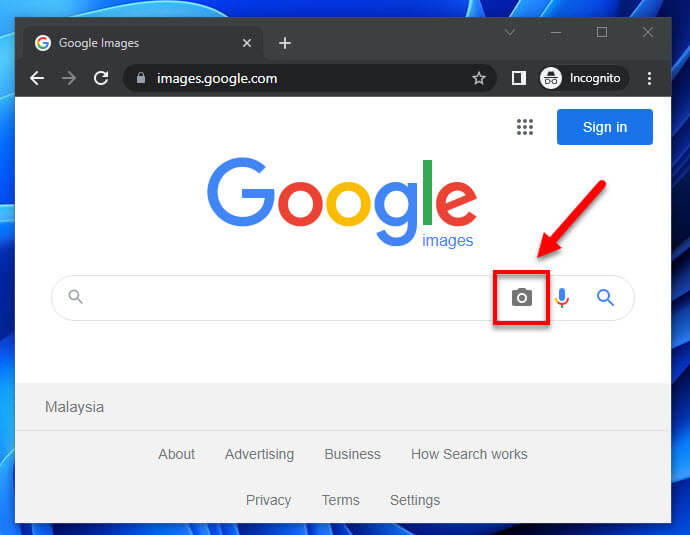Image resolution: width=690 pixels, height=535 pixels.
Task: Open How Search works link
Action: click(469, 454)
